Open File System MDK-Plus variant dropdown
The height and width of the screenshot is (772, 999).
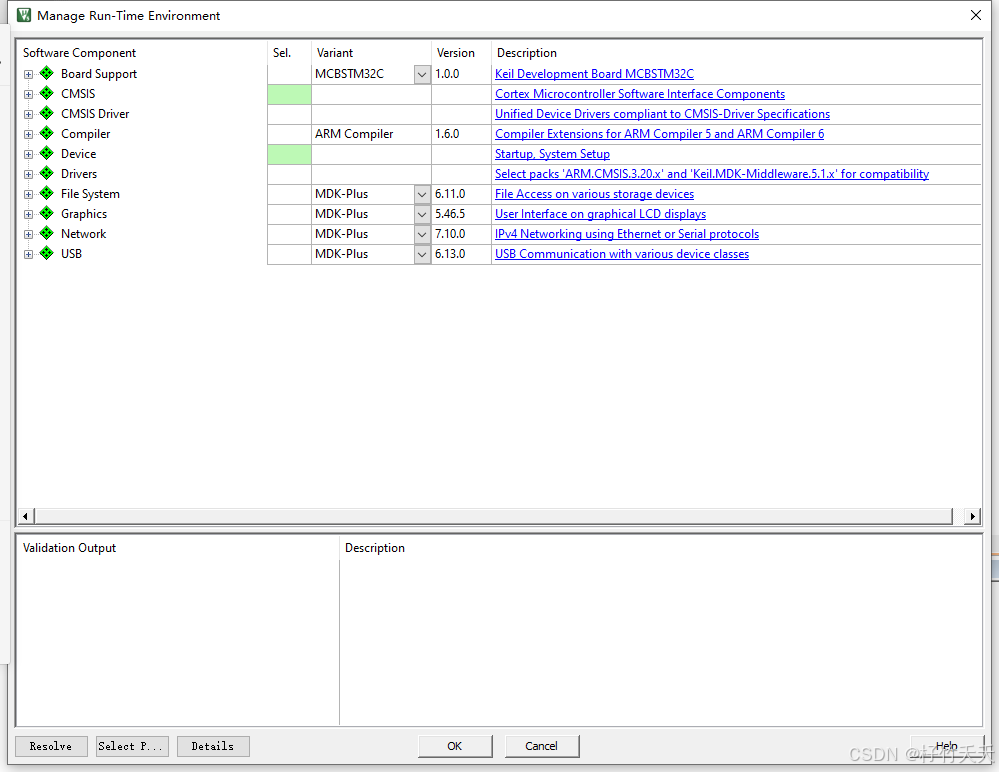(422, 194)
